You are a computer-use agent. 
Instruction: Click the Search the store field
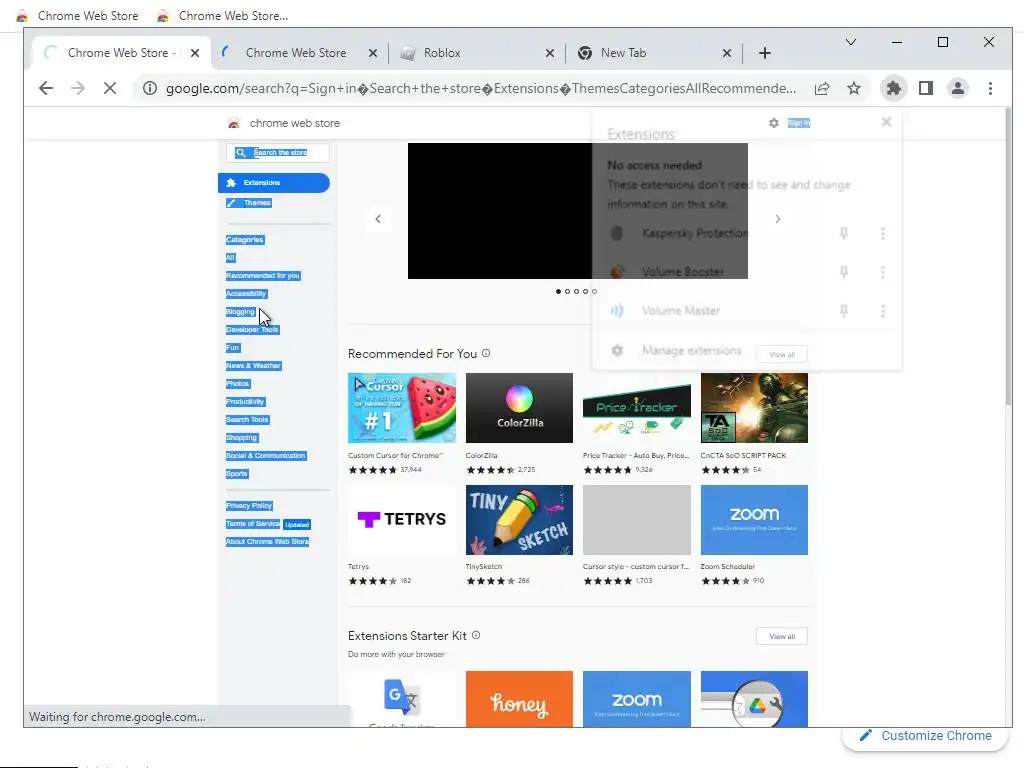coord(278,152)
